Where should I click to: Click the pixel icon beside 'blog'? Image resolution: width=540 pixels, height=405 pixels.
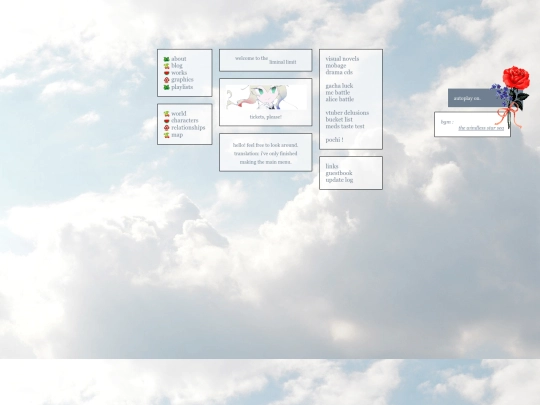(166, 66)
